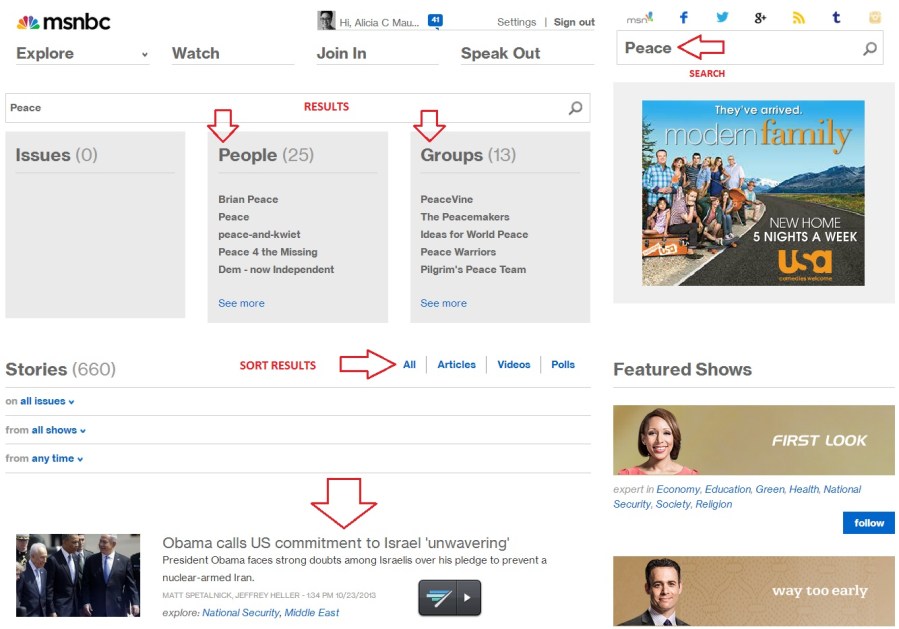Open the notification badge showing 41

[x=435, y=20]
